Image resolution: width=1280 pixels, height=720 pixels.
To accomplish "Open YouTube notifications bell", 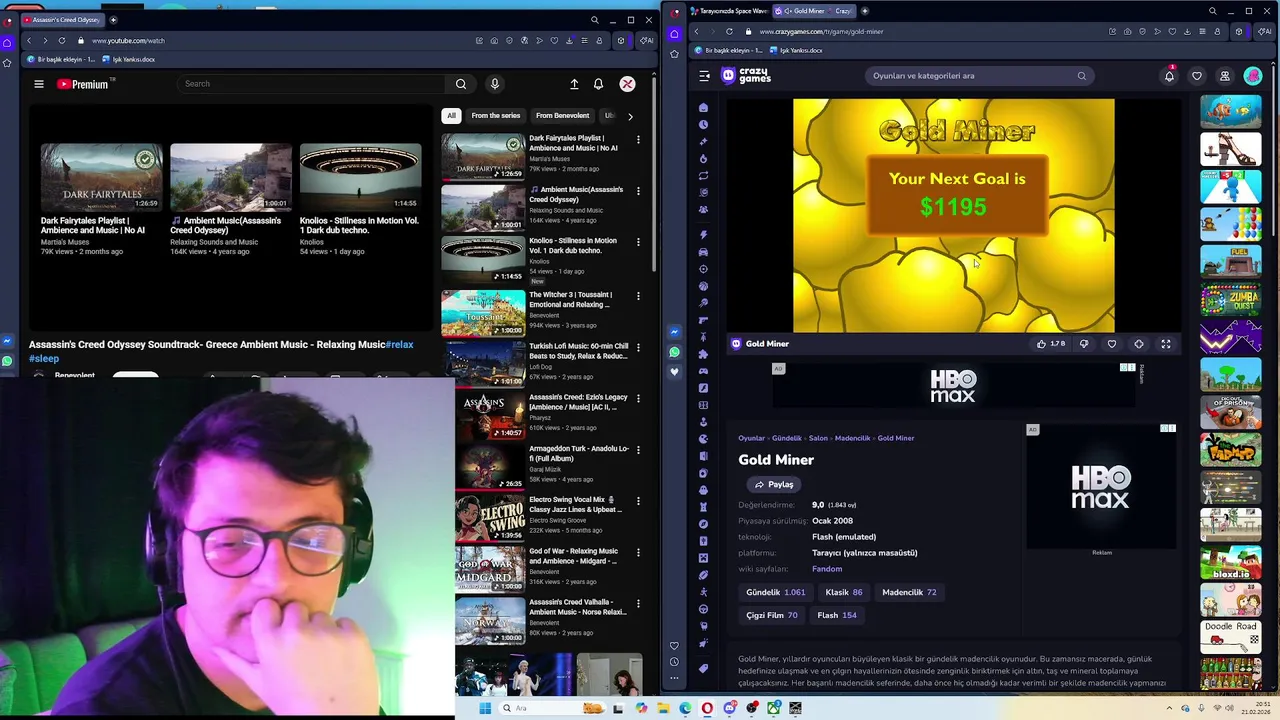I will click(x=598, y=84).
